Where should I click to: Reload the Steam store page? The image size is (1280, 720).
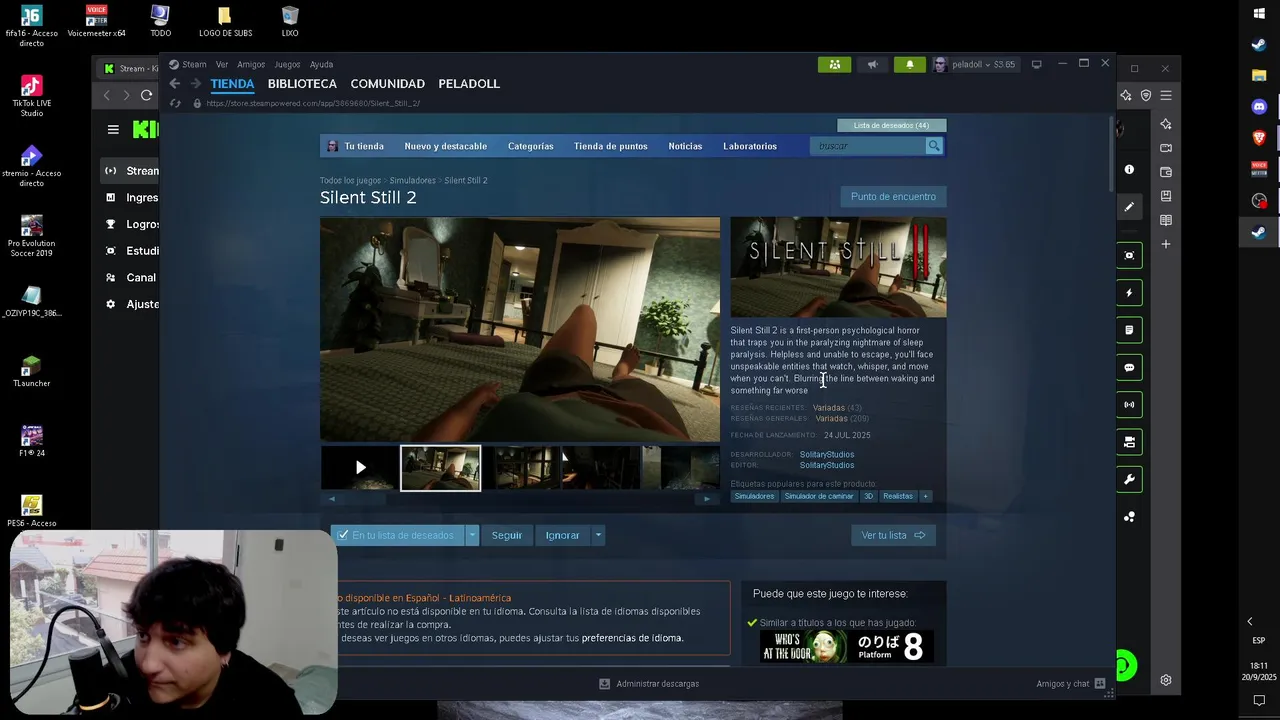[175, 103]
